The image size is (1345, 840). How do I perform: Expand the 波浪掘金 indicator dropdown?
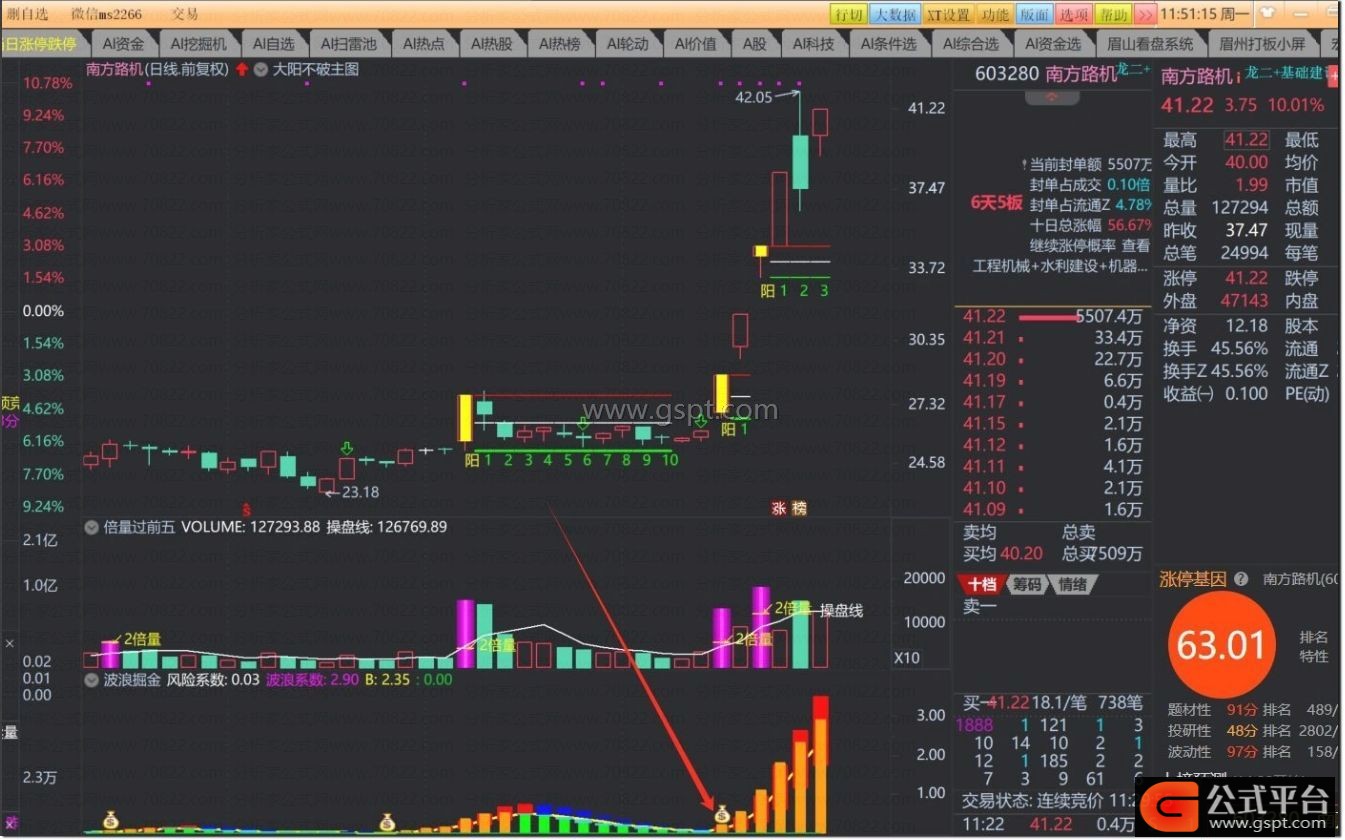click(x=92, y=679)
